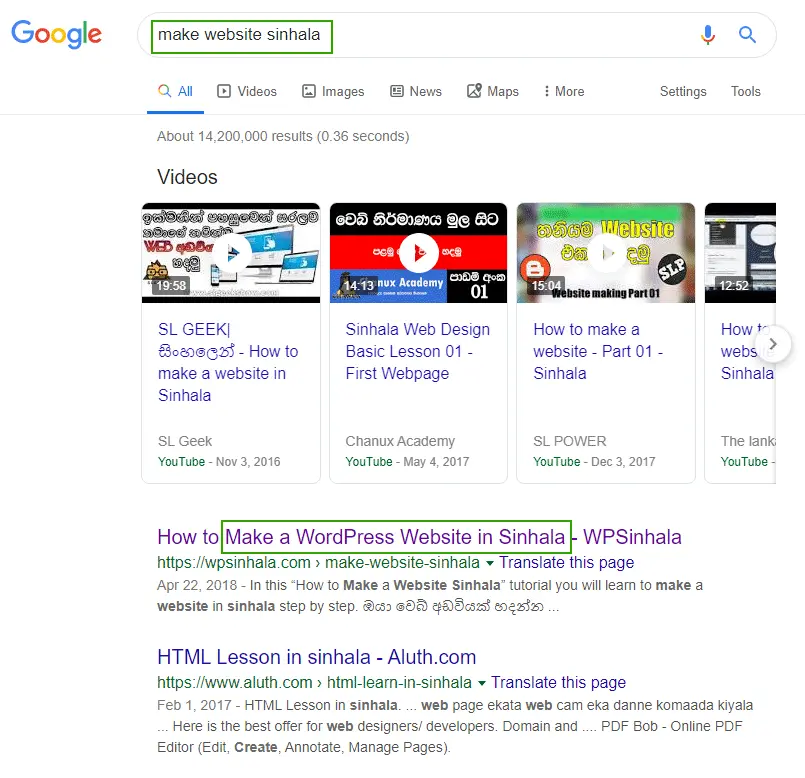Open the News tab
The width and height of the screenshot is (805, 778).
[416, 91]
